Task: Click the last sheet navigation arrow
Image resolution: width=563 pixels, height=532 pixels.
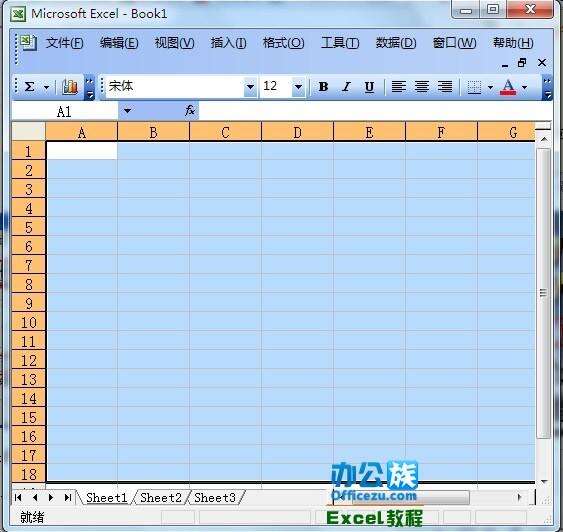Action: (x=68, y=498)
